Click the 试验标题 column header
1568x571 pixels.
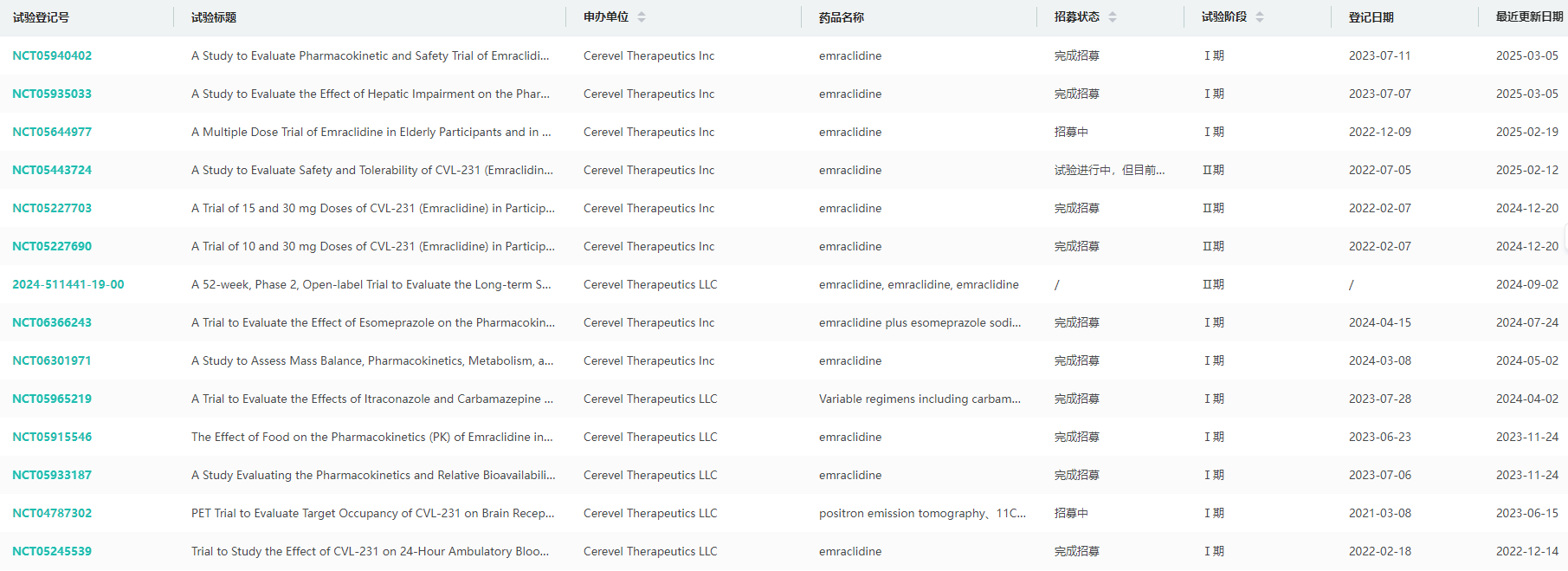pos(214,17)
